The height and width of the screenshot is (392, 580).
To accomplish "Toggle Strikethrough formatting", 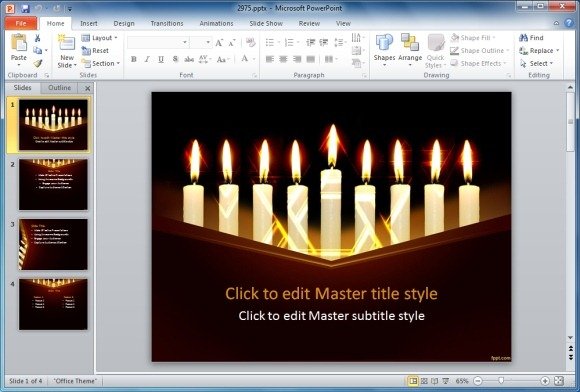I will (x=189, y=59).
